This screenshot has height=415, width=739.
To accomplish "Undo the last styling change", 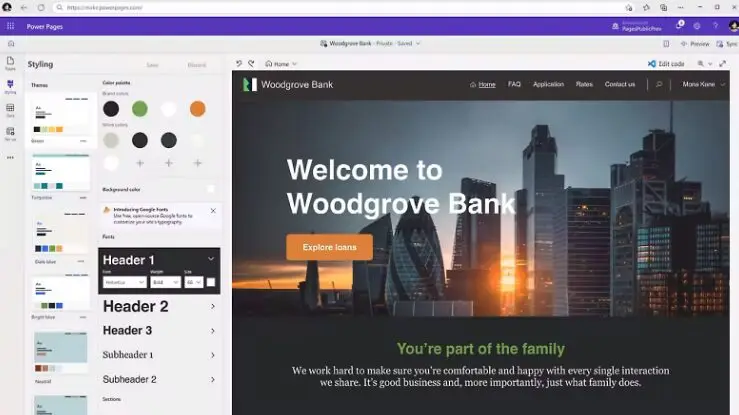I will click(239, 64).
